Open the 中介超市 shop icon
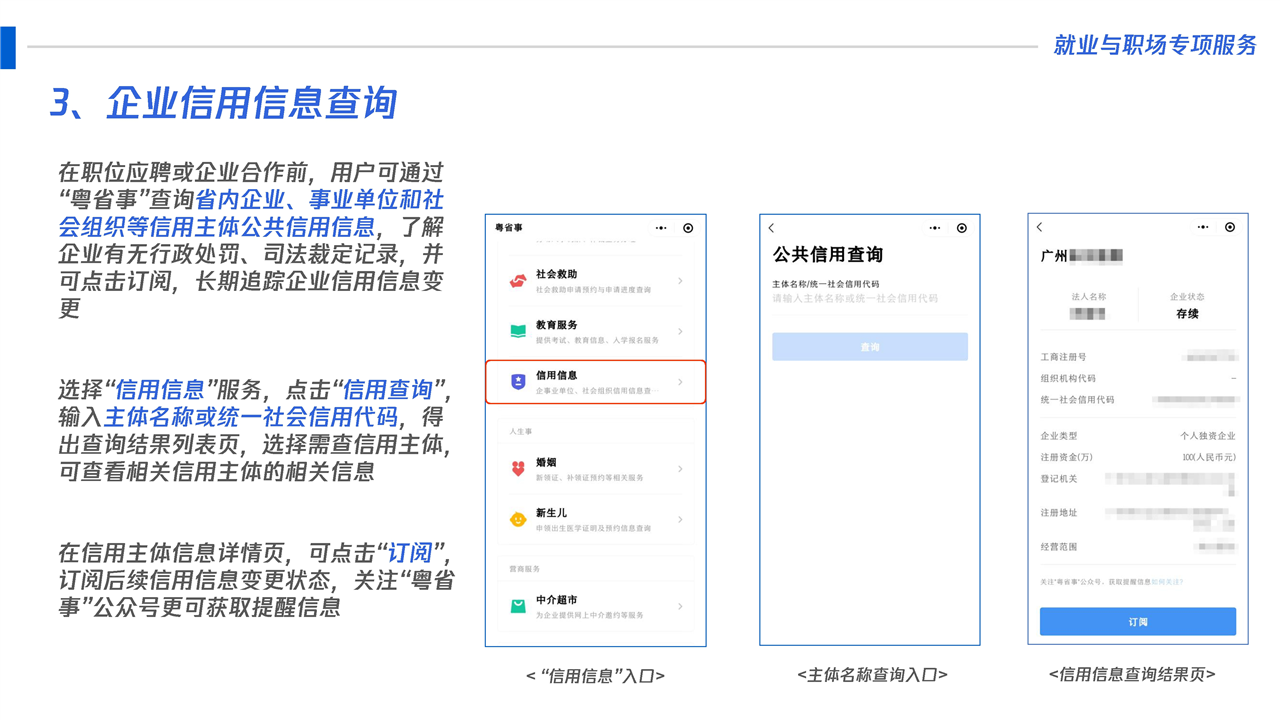1280x720 pixels. [x=518, y=606]
